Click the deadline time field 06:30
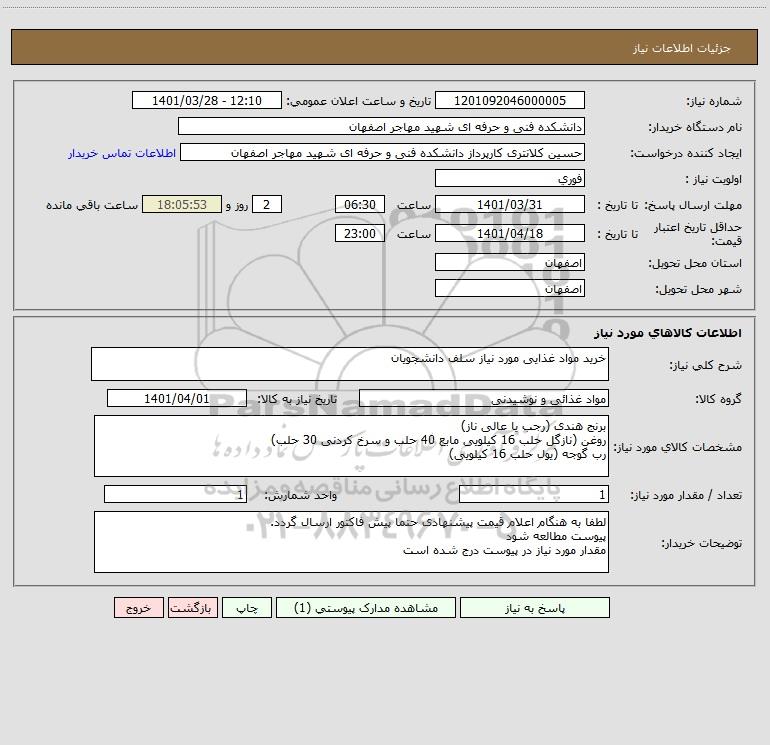770x745 pixels. tap(360, 204)
